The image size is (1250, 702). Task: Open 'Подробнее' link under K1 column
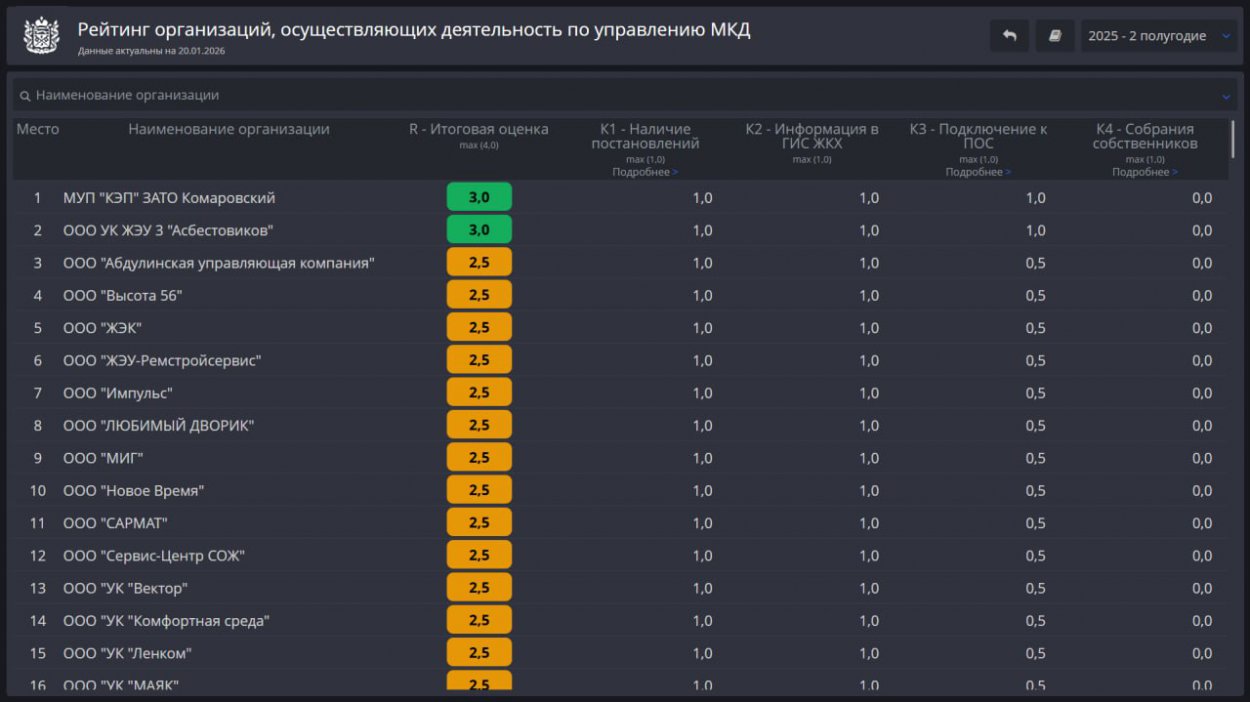click(645, 172)
